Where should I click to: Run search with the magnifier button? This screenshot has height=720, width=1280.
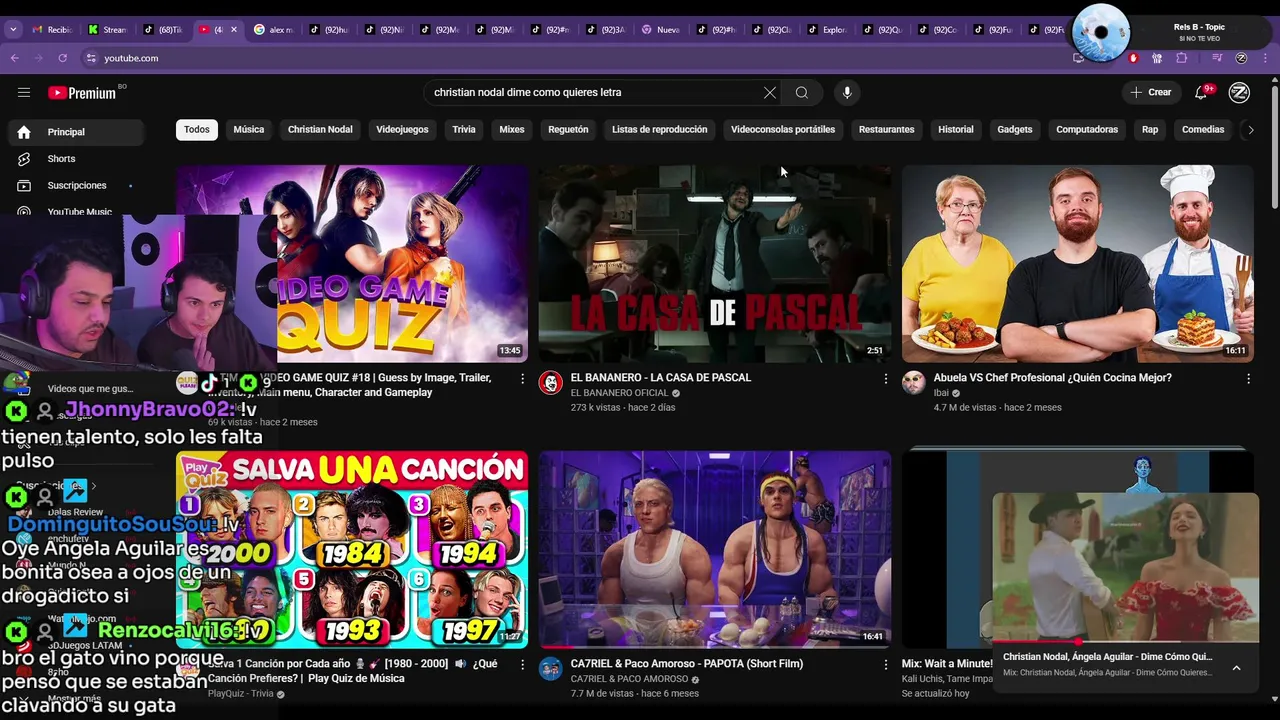pyautogui.click(x=802, y=93)
